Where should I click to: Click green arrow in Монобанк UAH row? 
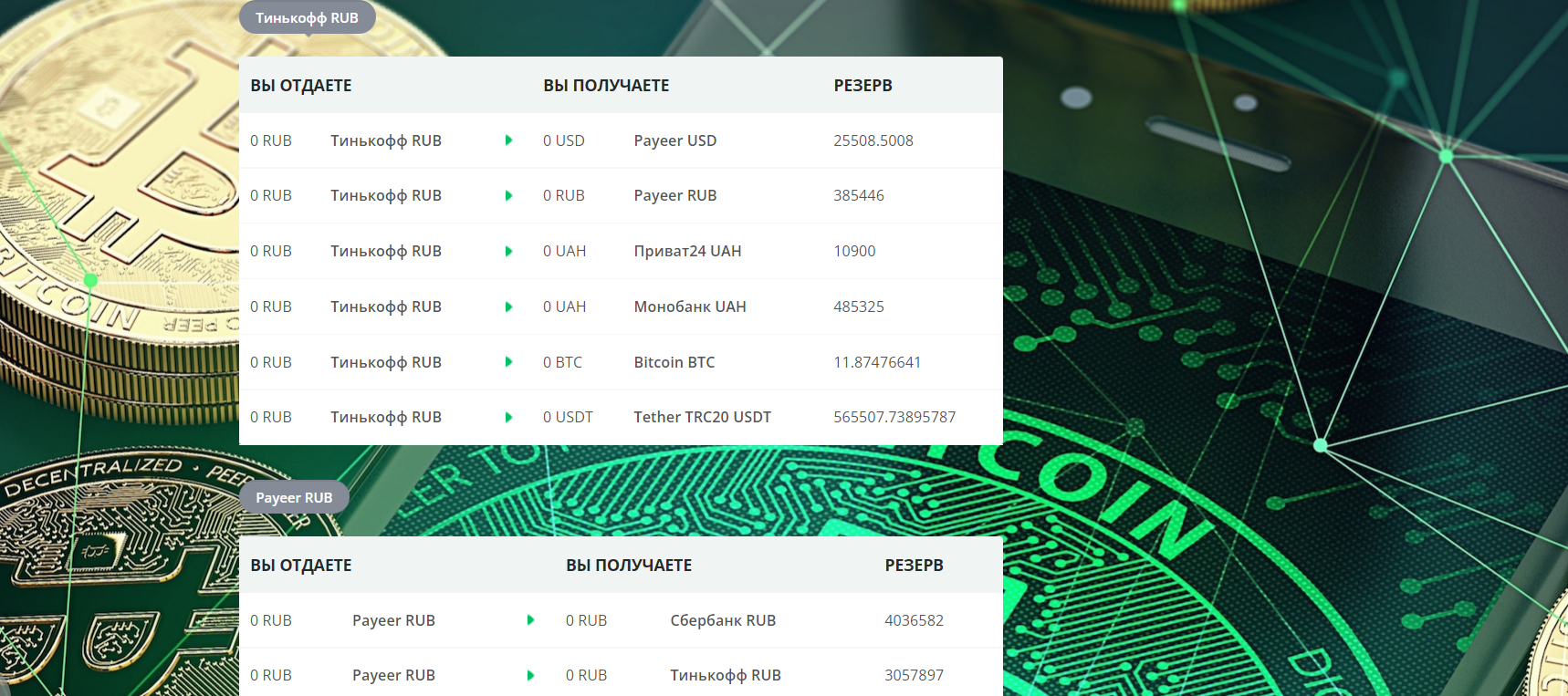click(x=508, y=306)
